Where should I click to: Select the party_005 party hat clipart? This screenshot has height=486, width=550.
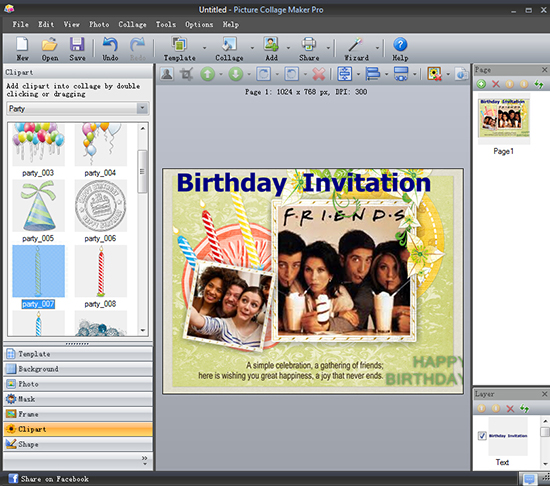[x=38, y=206]
